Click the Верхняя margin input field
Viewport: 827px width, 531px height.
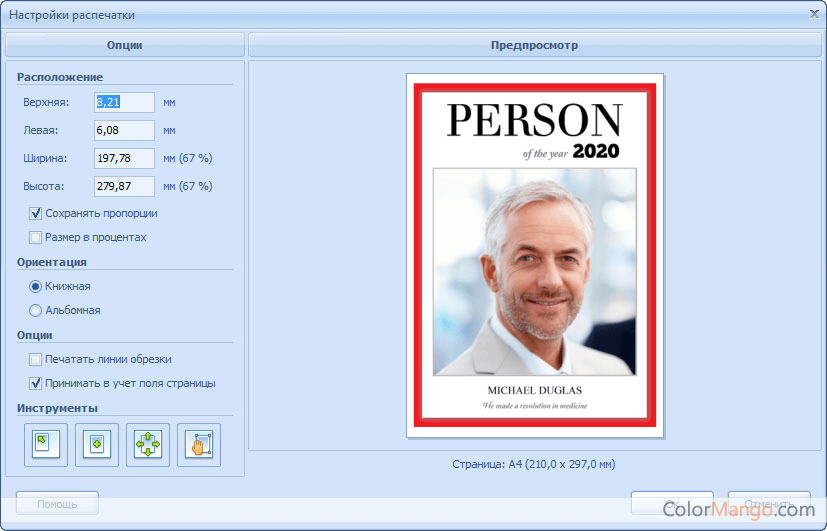pyautogui.click(x=124, y=102)
